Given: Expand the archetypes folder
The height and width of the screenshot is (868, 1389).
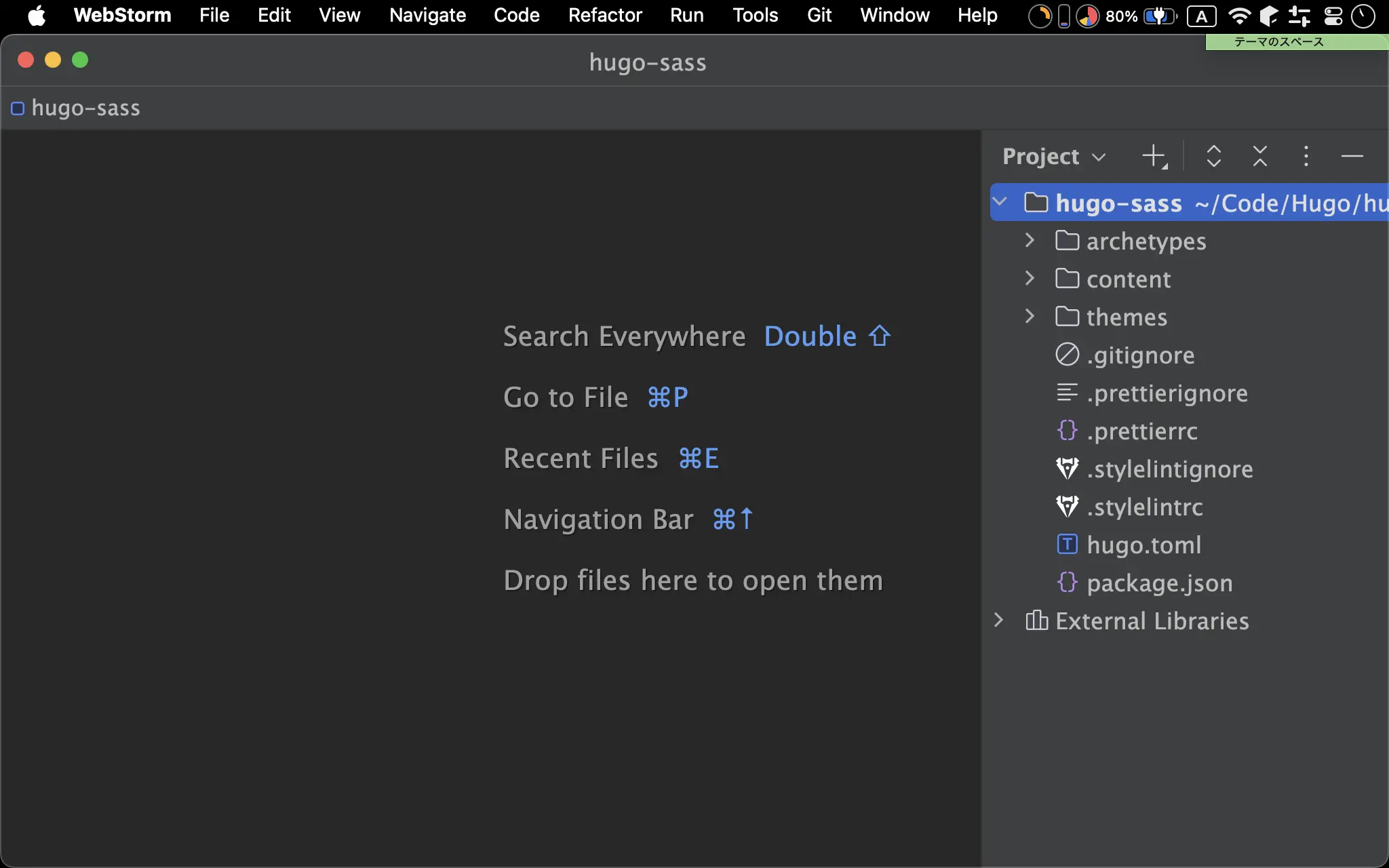Looking at the screenshot, I should [x=1030, y=241].
